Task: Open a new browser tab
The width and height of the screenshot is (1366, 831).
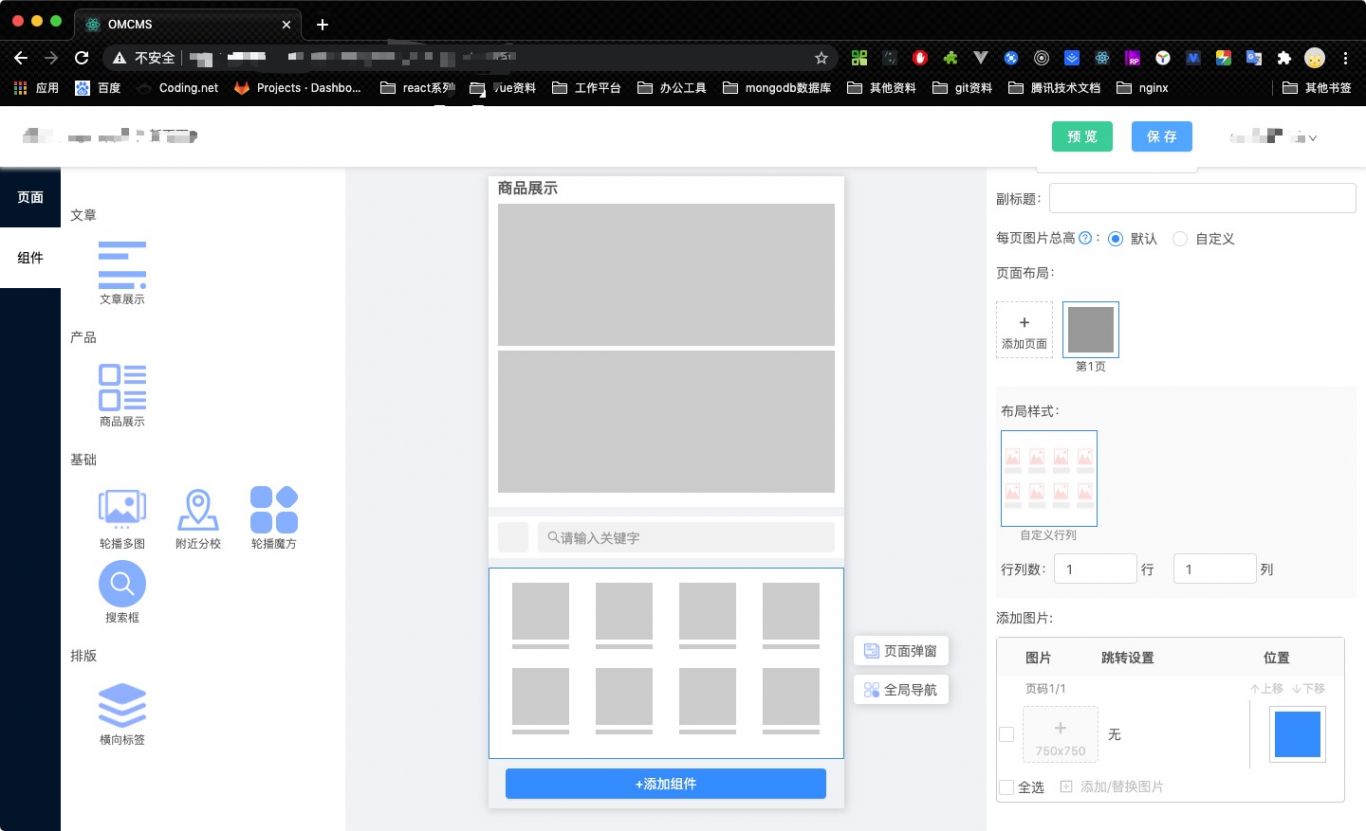Action: [322, 24]
